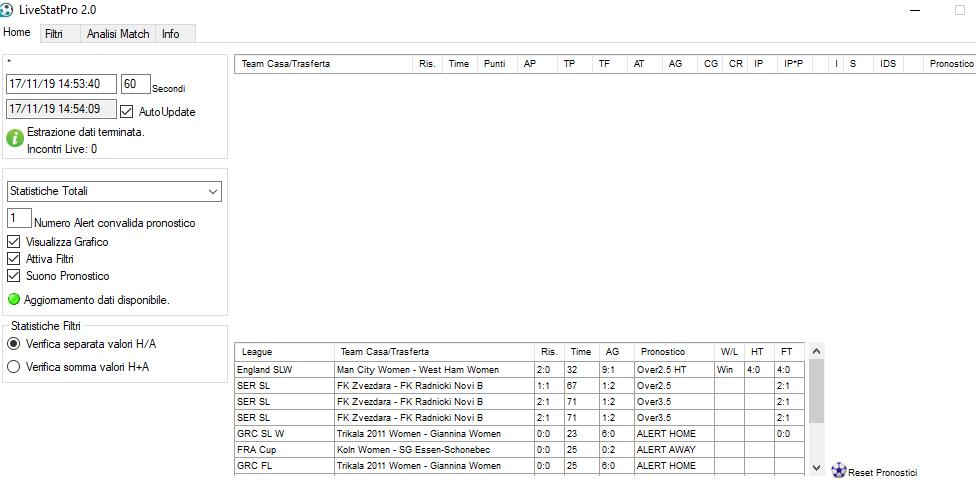Open the Analisi Match tab
976x482 pixels.
[x=118, y=34]
